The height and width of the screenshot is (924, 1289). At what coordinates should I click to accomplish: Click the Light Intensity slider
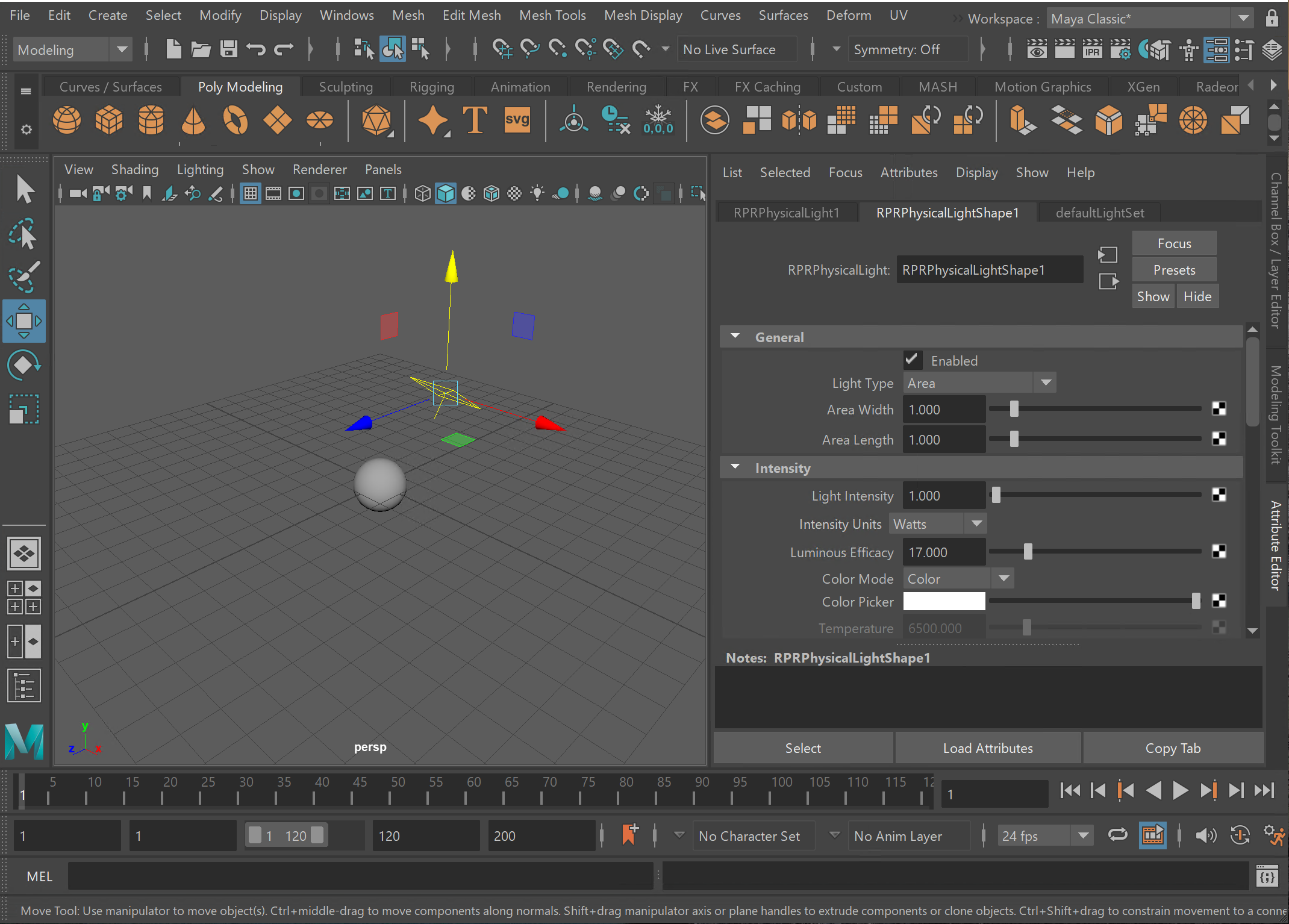click(x=1094, y=495)
